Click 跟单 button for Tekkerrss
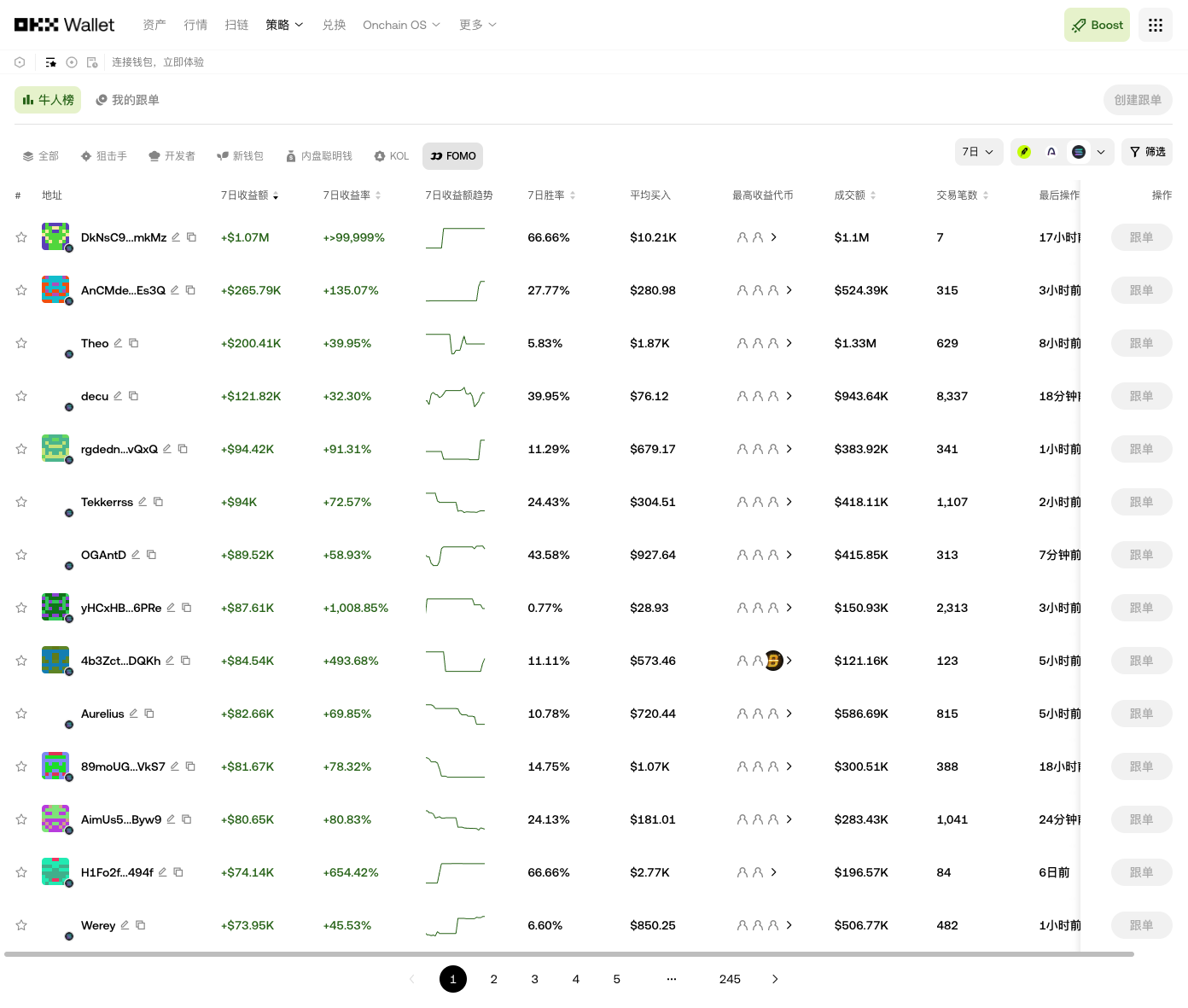Screen dimensions: 1188x1008 point(1141,502)
